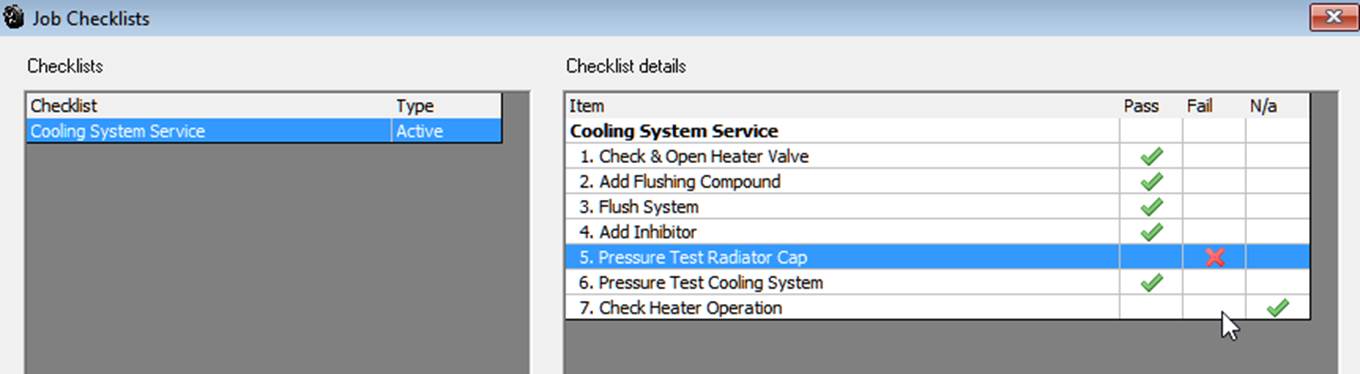The width and height of the screenshot is (1360, 374).
Task: Select Cooling System Service checklist row
Action: 264,131
